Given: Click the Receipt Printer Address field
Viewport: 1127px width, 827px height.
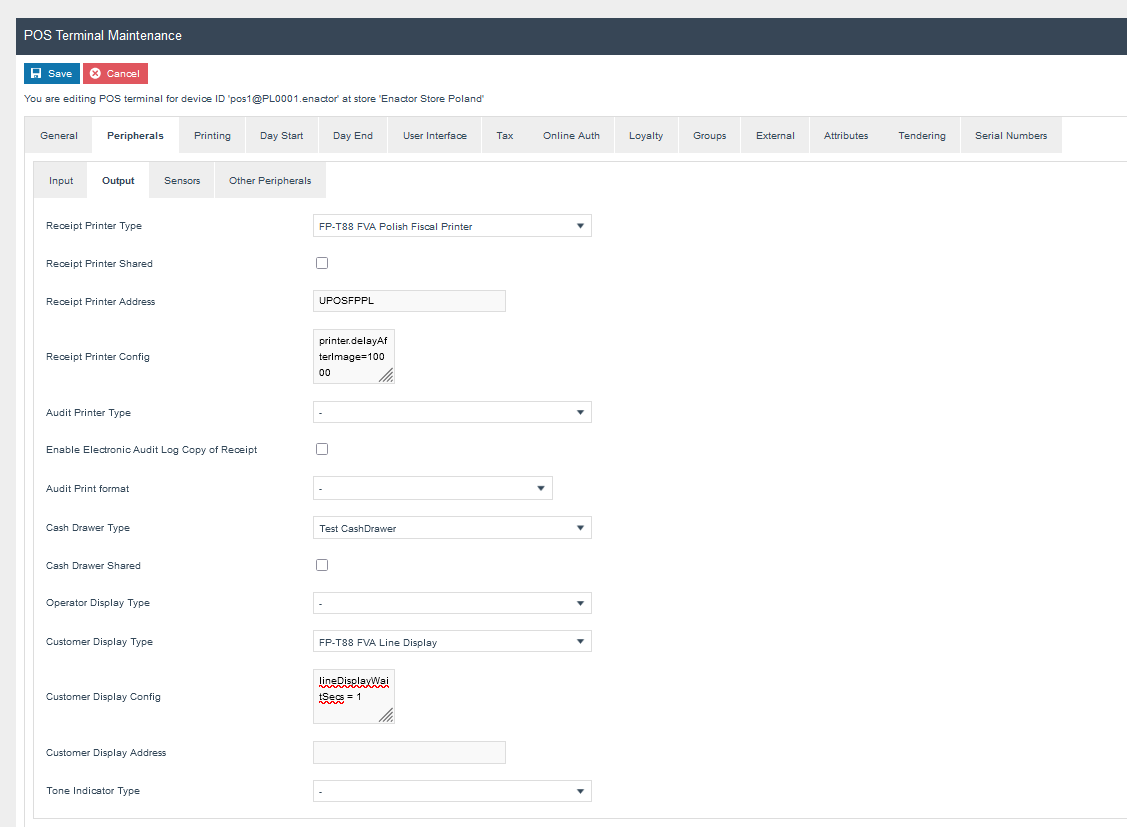Looking at the screenshot, I should [409, 301].
